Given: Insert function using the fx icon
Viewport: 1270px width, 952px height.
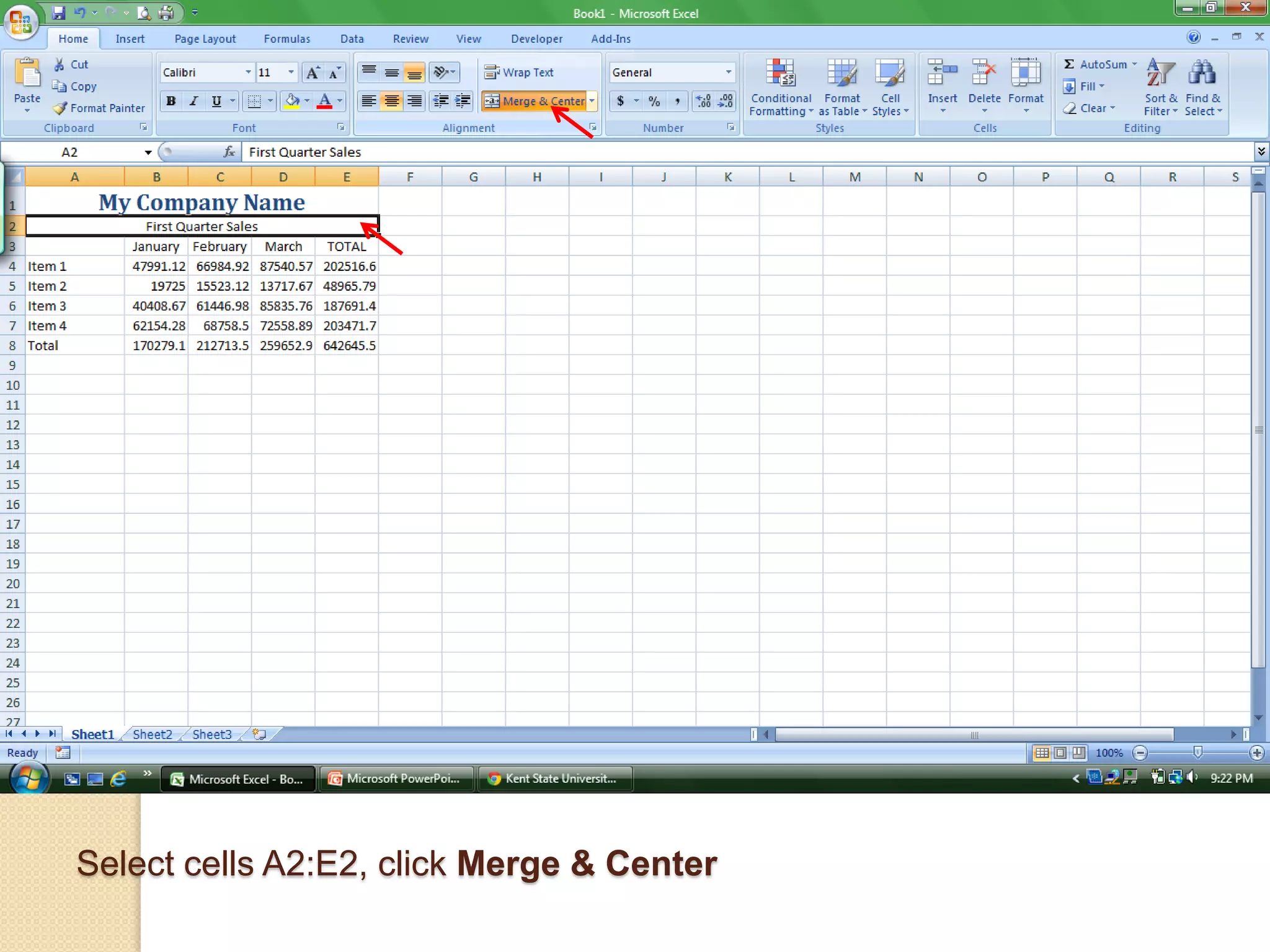Looking at the screenshot, I should click(x=229, y=152).
